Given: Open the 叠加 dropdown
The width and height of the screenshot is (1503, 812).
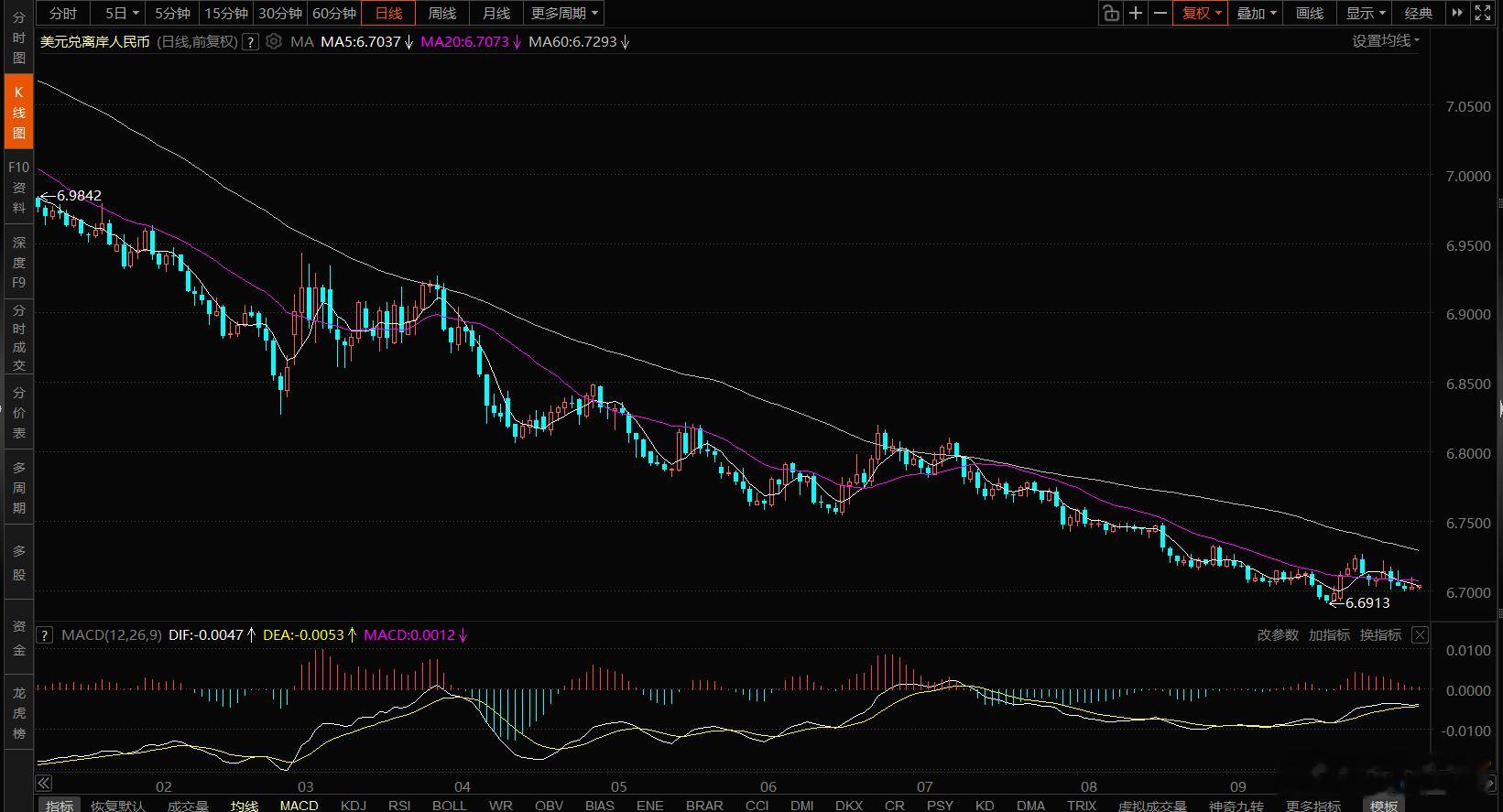Looking at the screenshot, I should 1256,13.
